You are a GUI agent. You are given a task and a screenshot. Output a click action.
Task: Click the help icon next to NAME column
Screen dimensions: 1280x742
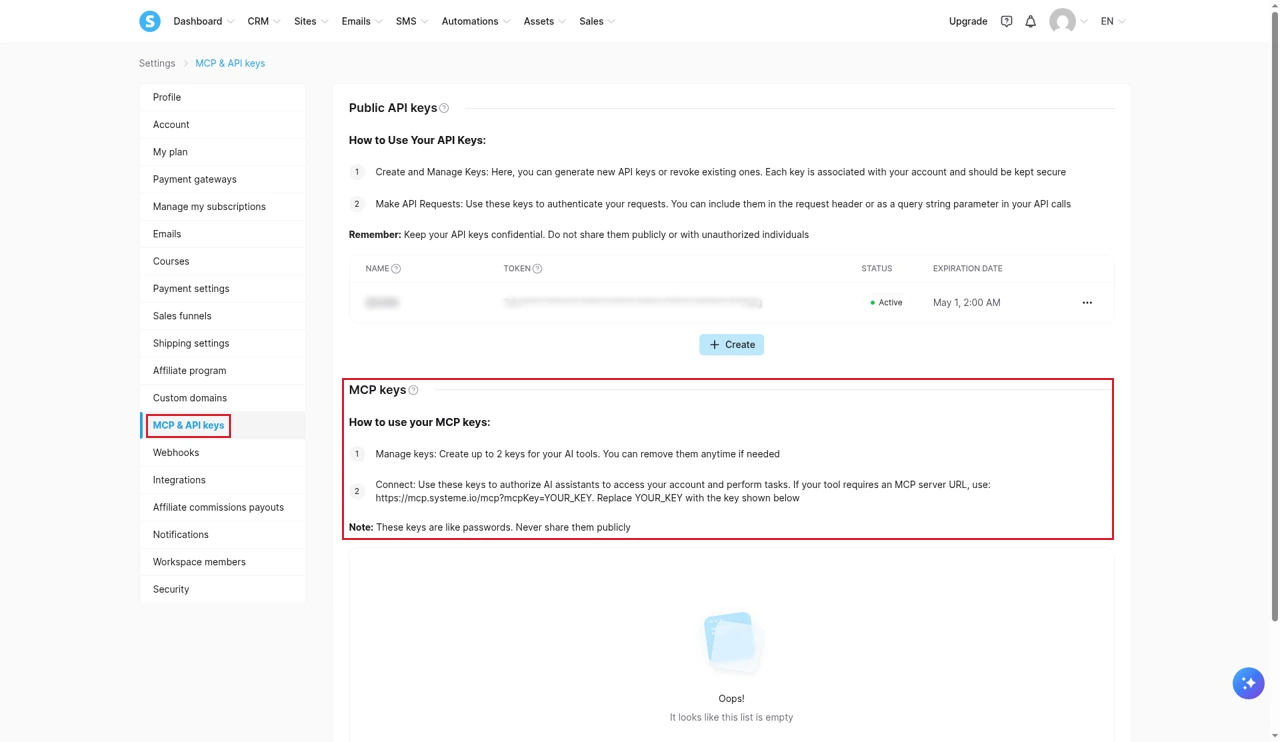click(396, 268)
